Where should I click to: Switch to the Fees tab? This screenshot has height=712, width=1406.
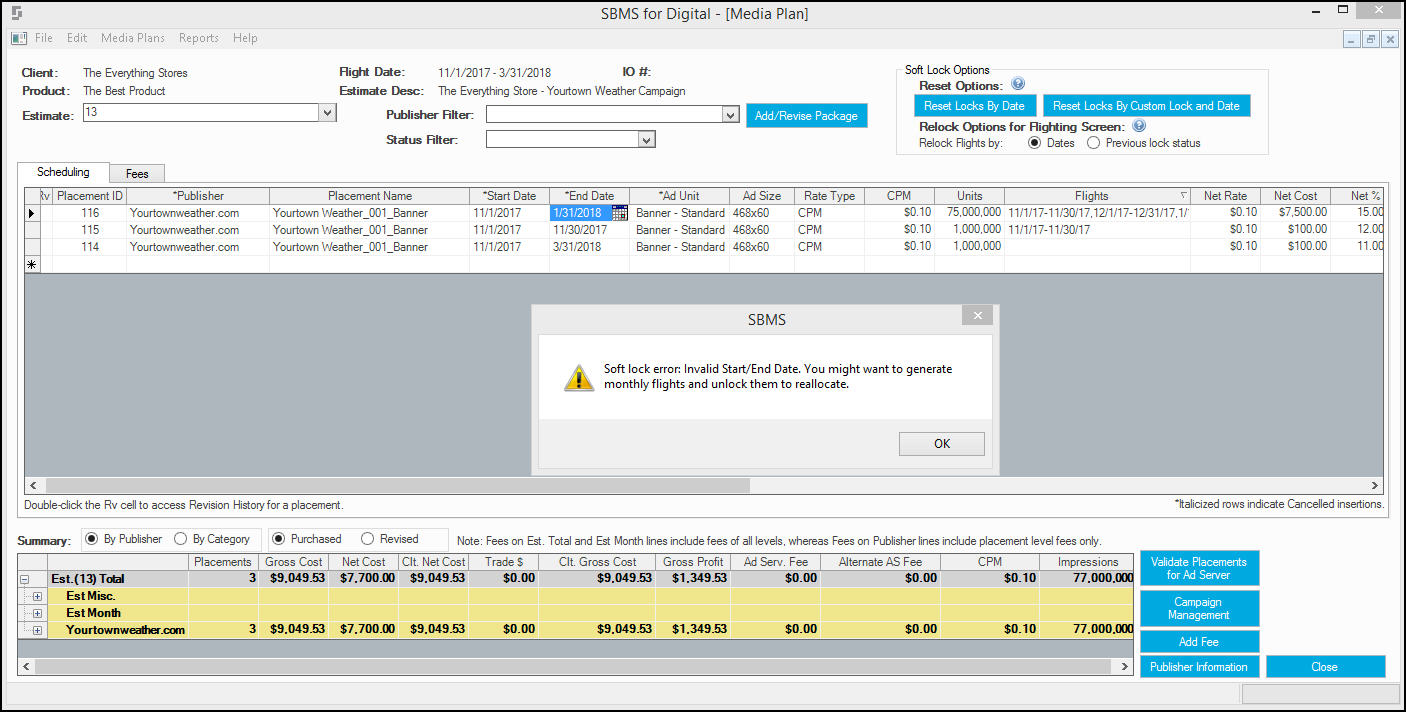pyautogui.click(x=137, y=174)
